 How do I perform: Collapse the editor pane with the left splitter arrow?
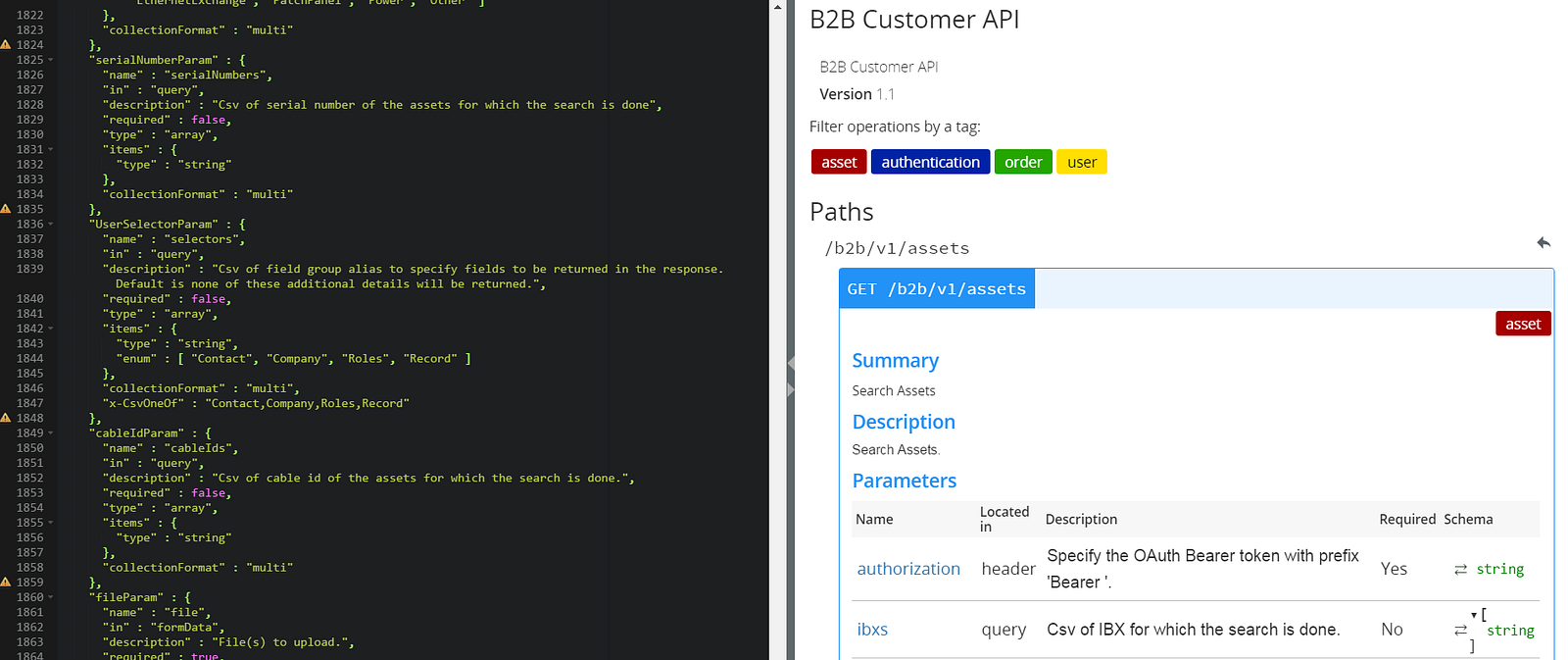point(791,363)
